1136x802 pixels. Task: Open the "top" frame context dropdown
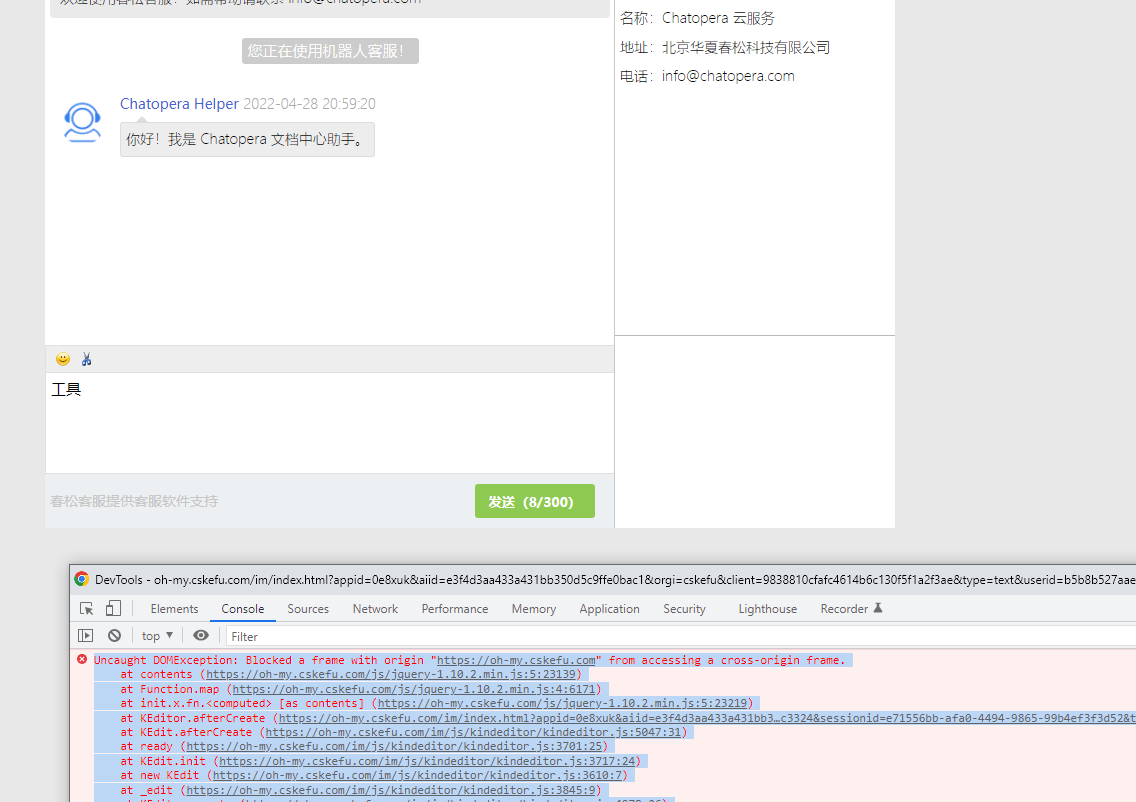pyautogui.click(x=156, y=635)
